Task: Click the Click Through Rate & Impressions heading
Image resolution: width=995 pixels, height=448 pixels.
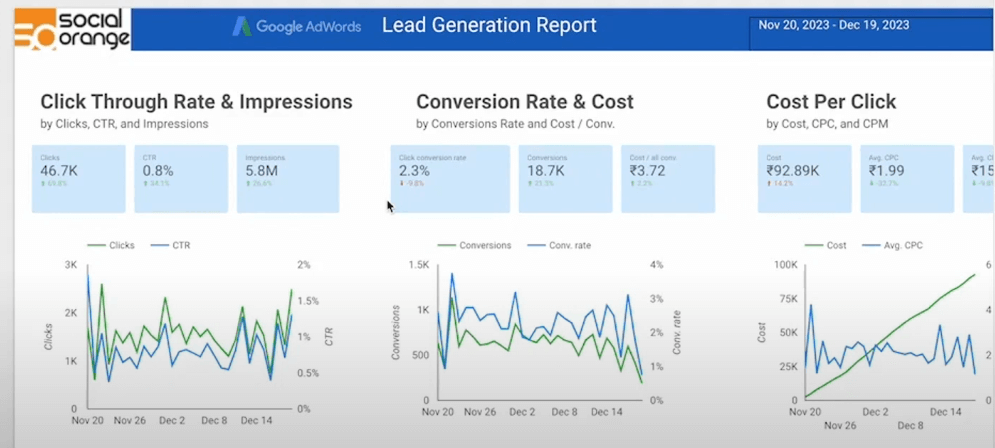Action: coord(196,102)
